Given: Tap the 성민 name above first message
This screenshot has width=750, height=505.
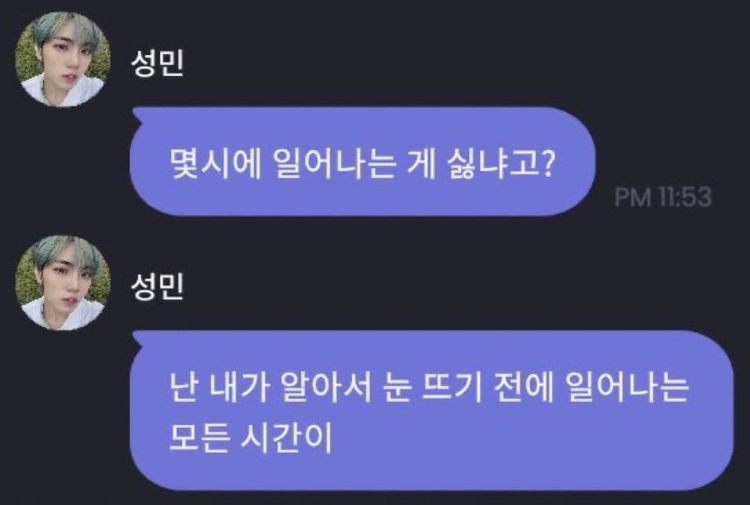Looking at the screenshot, I should [x=157, y=63].
